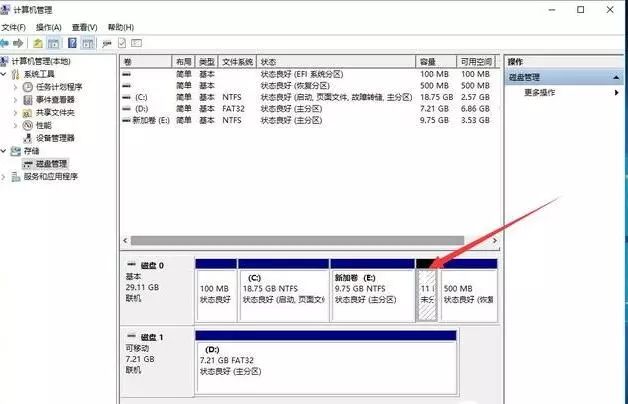Viewport: 628px width, 404px height.
Task: Click the Computer Management title bar icon
Action: pos(5,9)
